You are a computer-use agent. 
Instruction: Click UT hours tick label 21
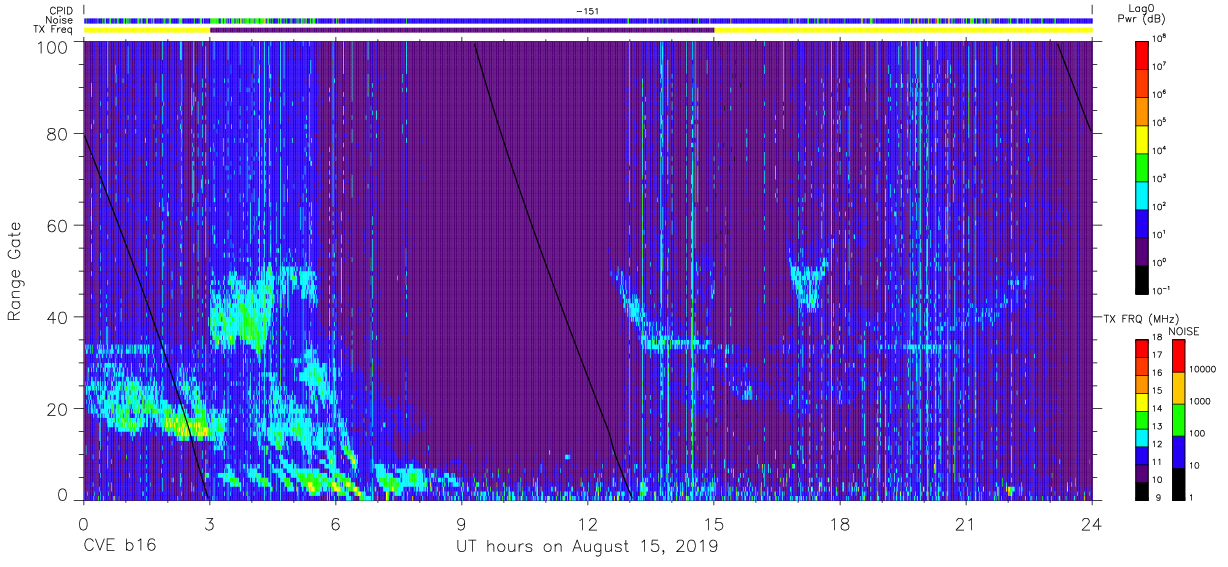pos(966,523)
